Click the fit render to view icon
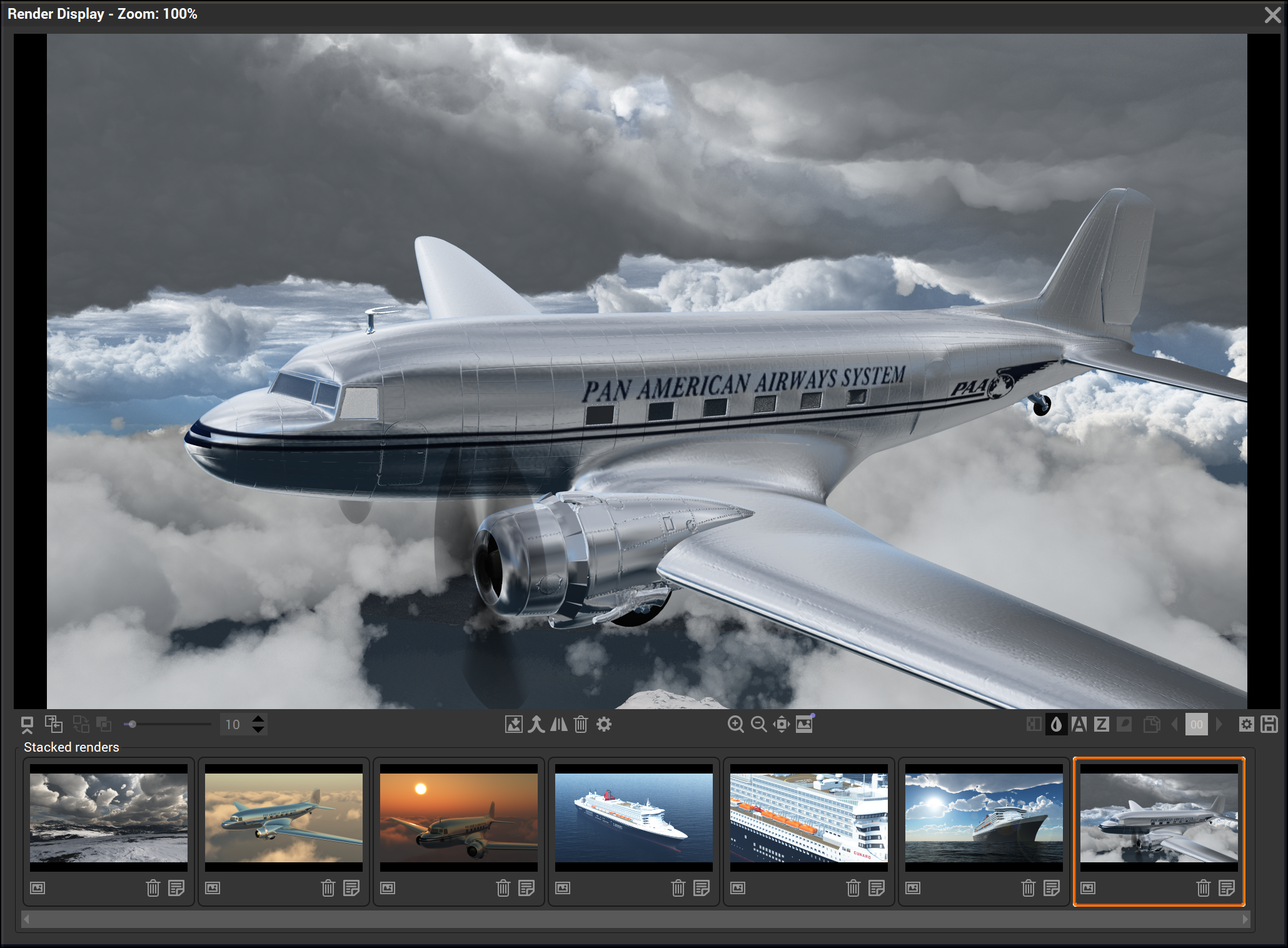 tap(781, 724)
